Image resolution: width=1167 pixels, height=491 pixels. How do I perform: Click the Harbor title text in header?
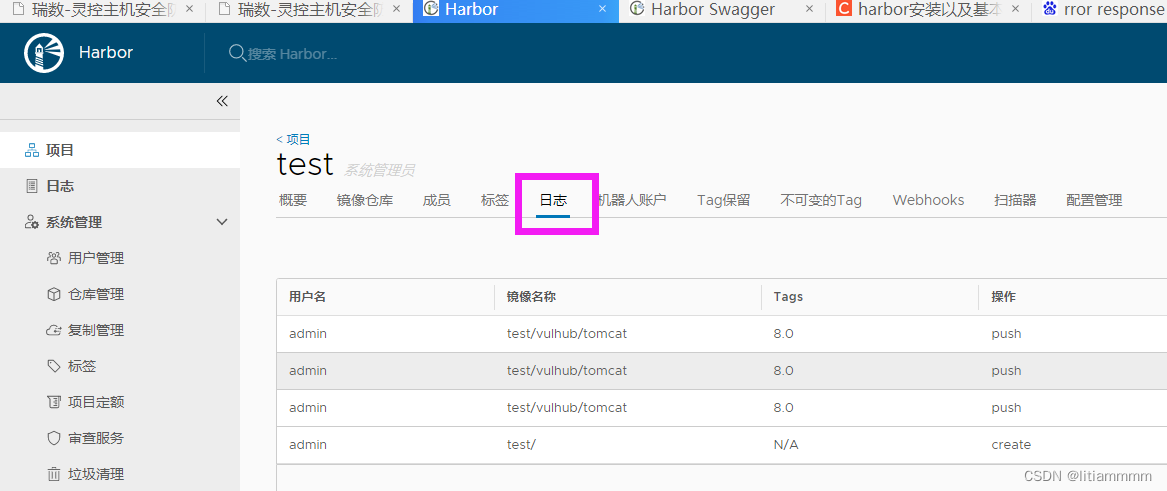click(106, 53)
